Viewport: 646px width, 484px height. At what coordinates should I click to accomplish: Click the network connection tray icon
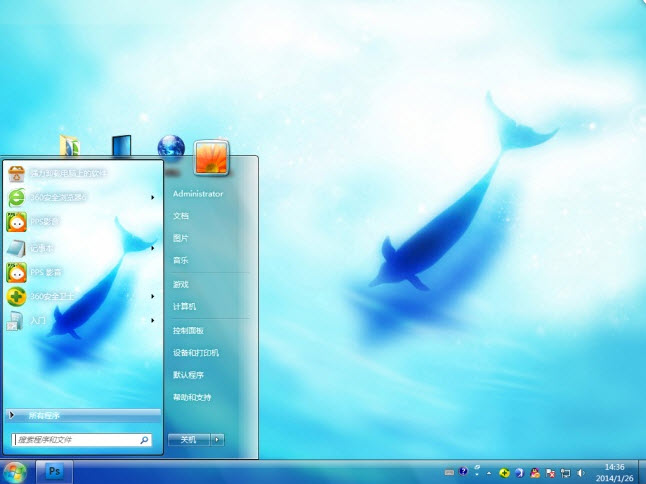pos(566,473)
